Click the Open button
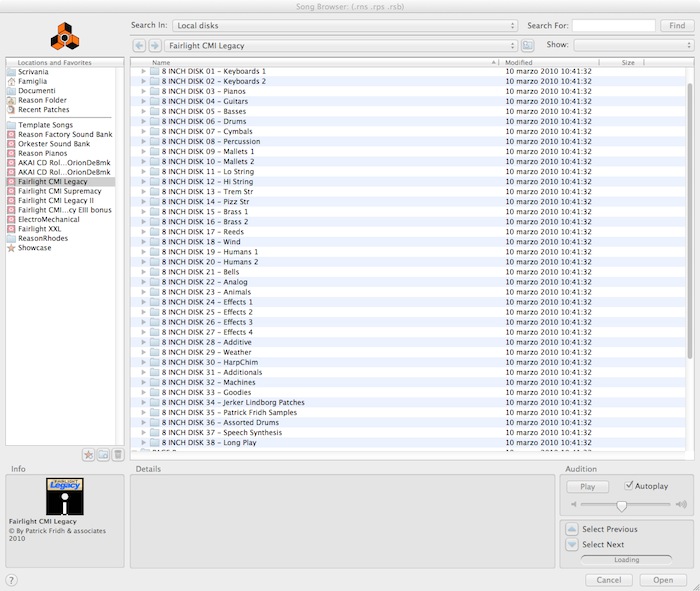This screenshot has width=700, height=591. (x=663, y=580)
